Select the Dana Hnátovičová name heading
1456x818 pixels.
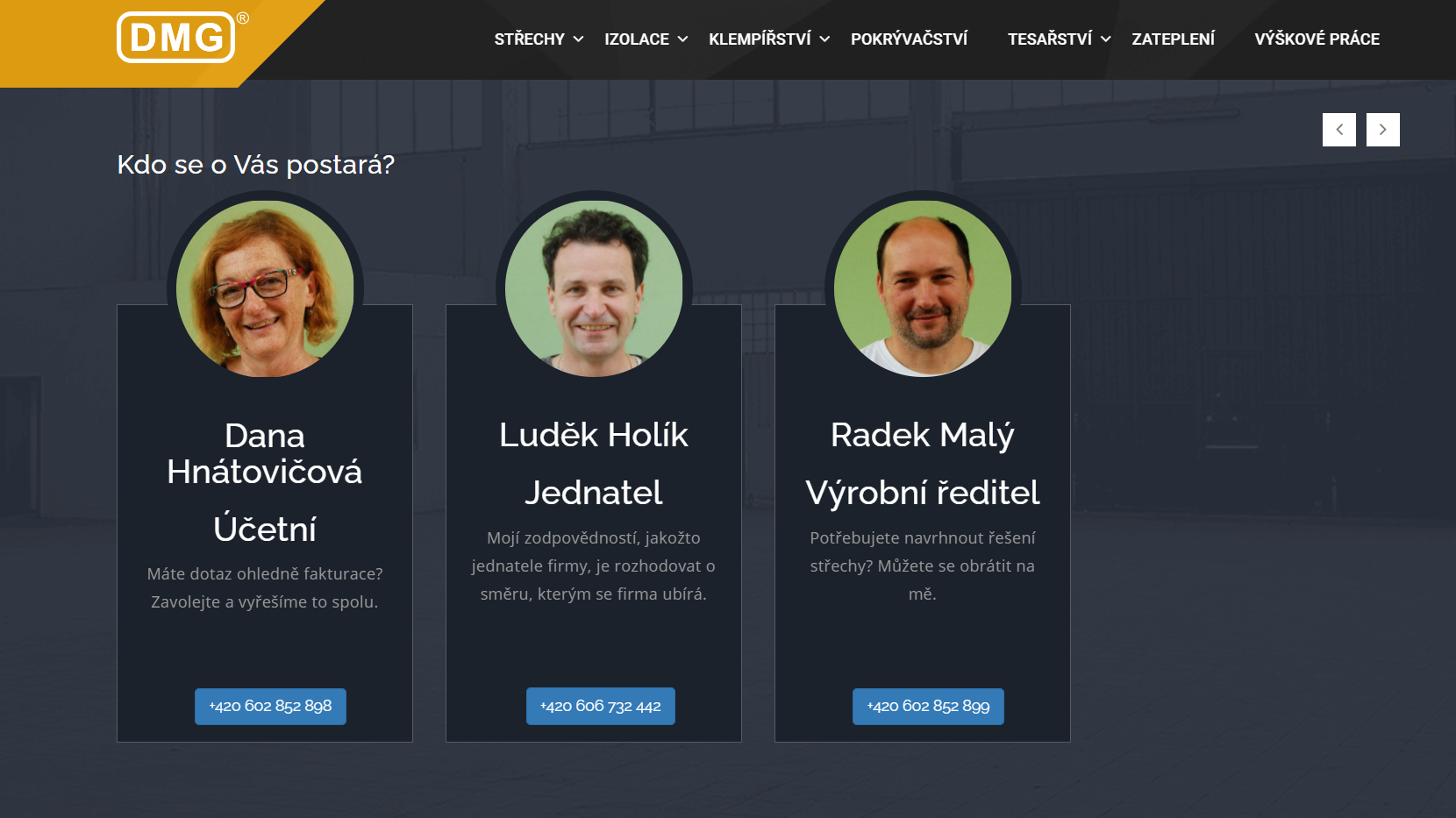[265, 453]
